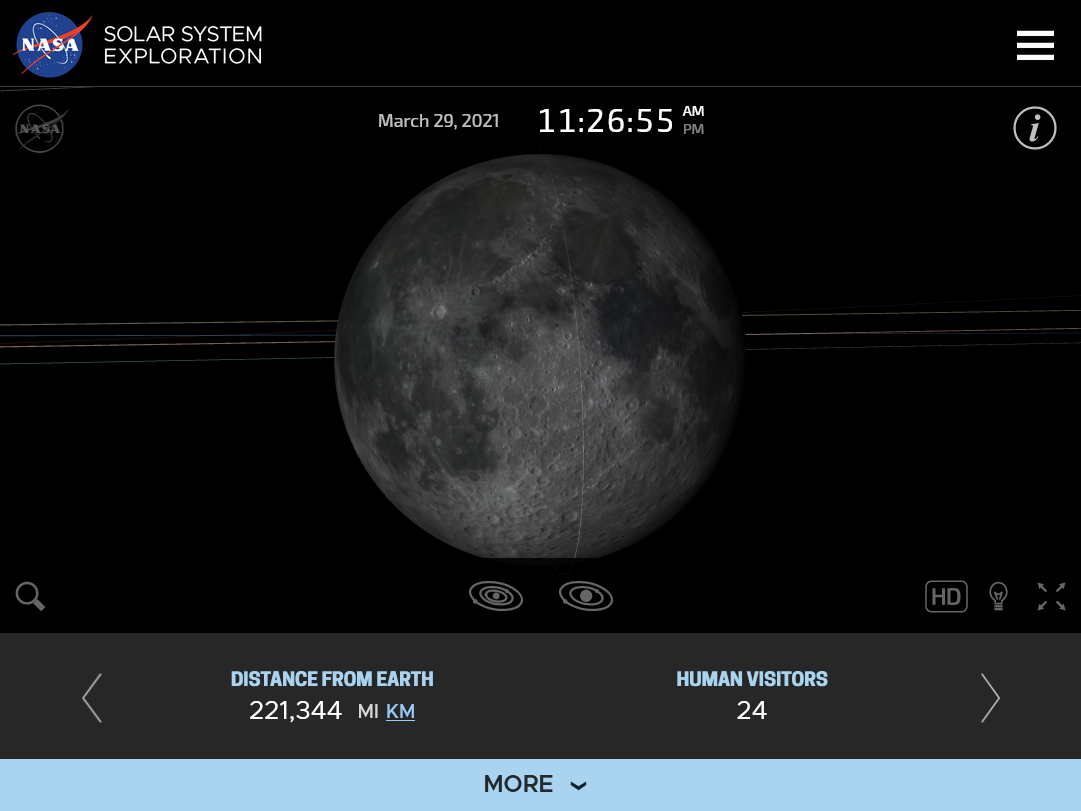Enter fullscreen mode

[1051, 597]
